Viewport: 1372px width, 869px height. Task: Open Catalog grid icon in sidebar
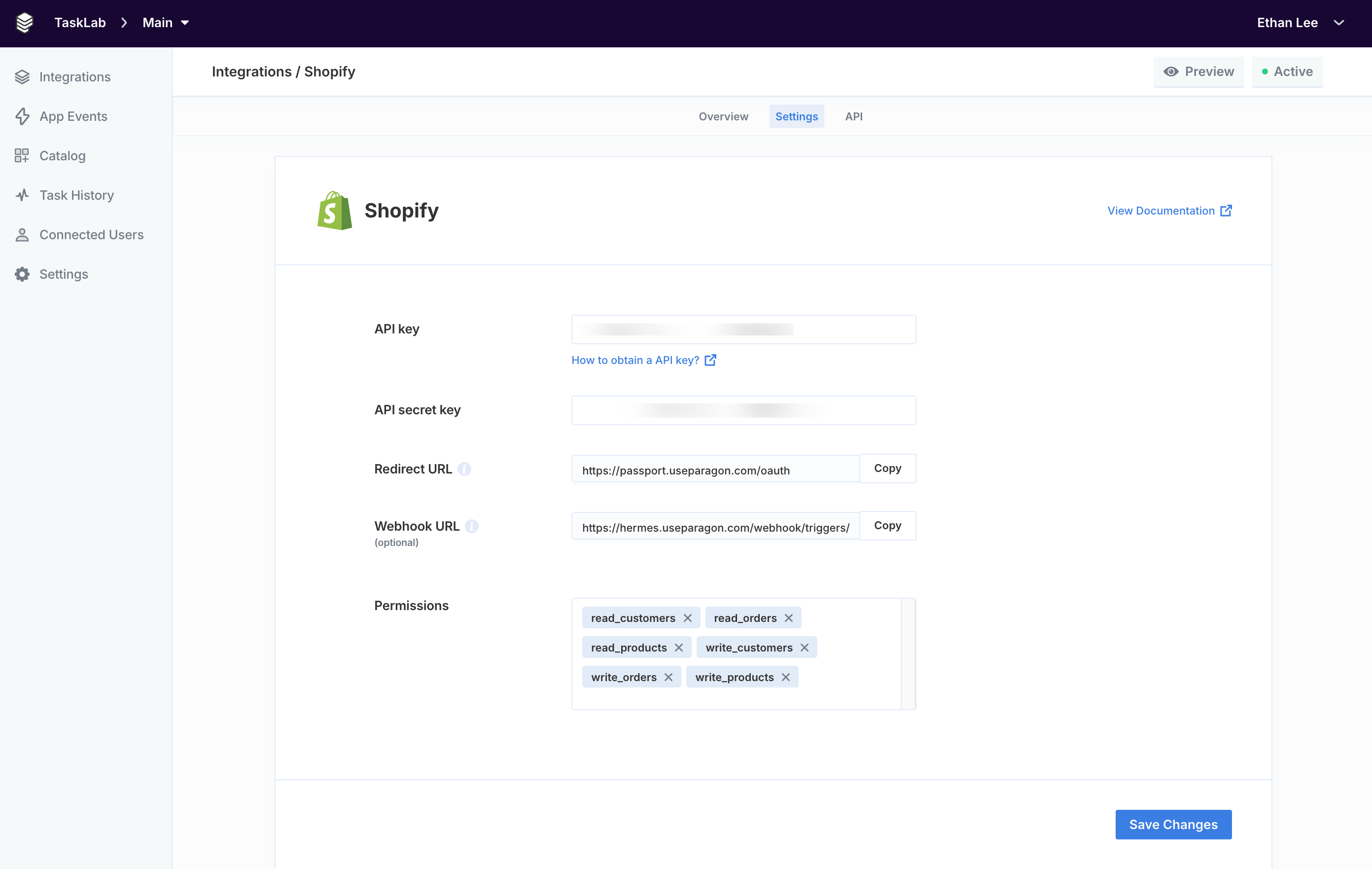point(22,155)
